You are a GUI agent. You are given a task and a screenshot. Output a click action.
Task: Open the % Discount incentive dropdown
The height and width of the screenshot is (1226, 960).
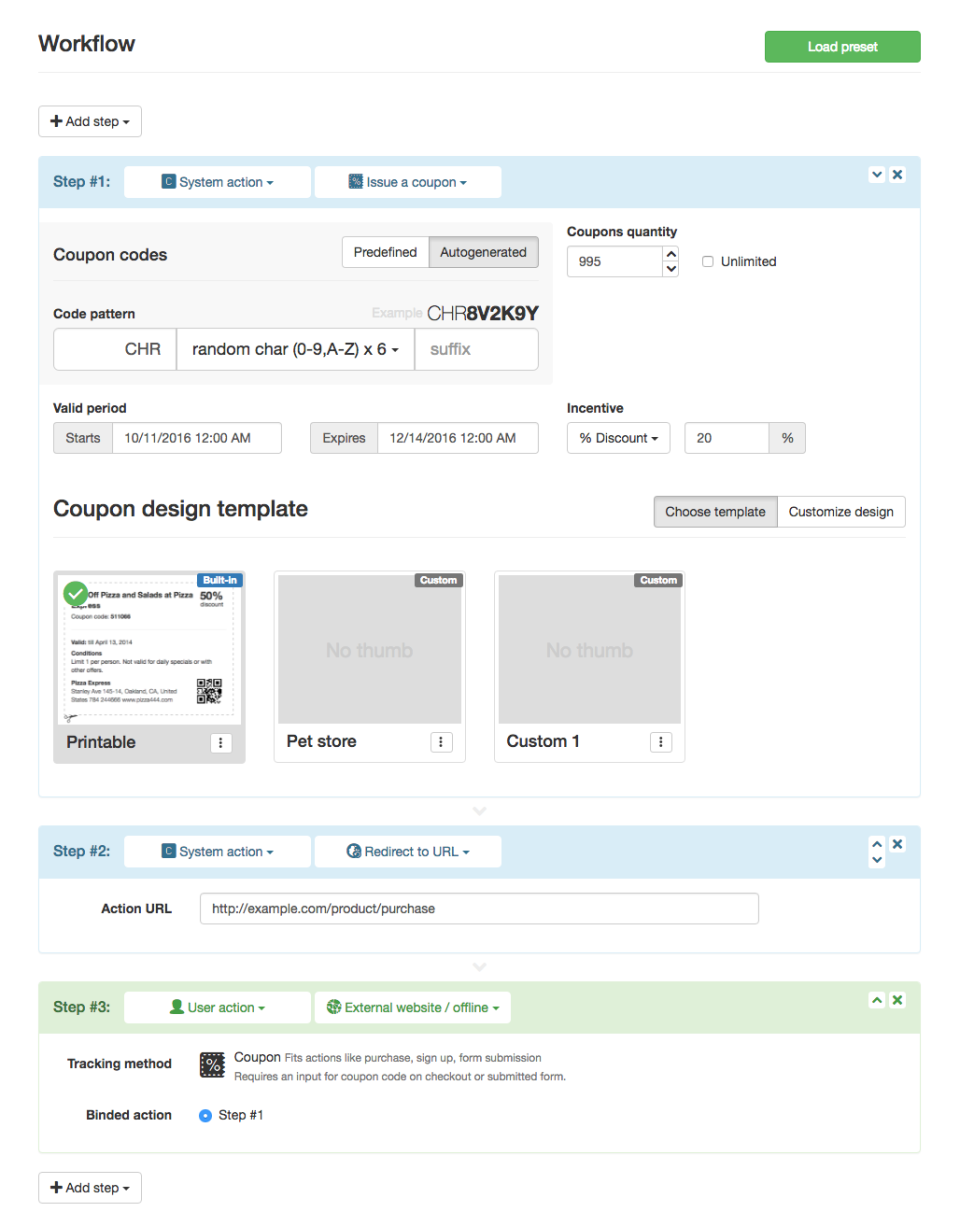619,438
